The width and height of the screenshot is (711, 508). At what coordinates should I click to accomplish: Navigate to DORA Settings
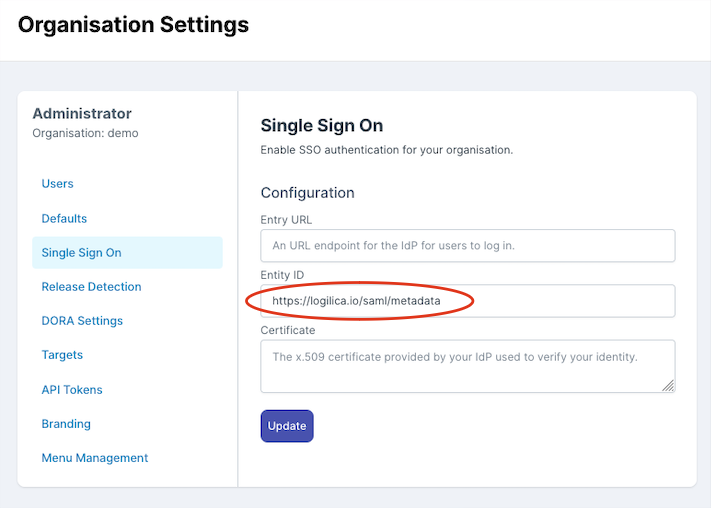click(x=82, y=321)
